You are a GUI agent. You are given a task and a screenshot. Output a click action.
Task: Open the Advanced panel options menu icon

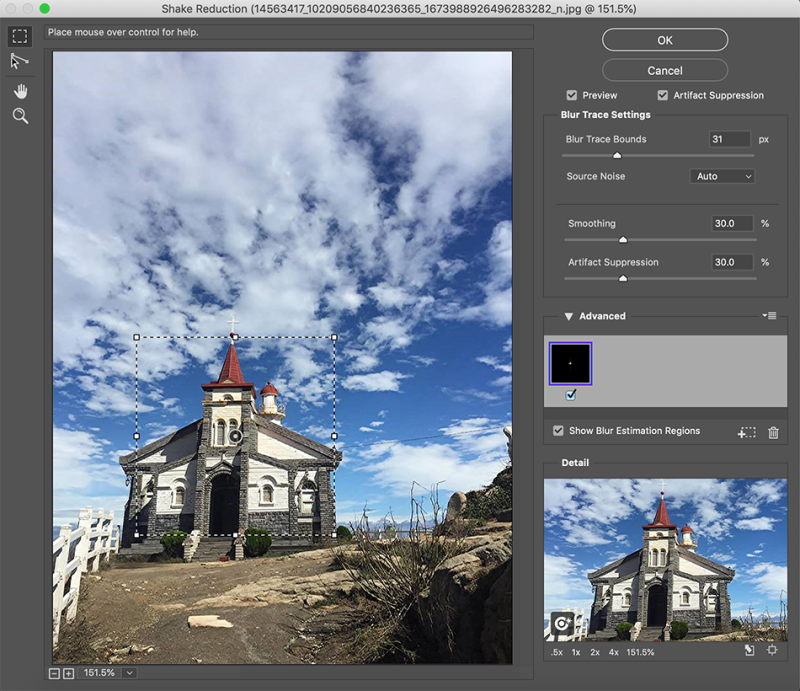(769, 316)
